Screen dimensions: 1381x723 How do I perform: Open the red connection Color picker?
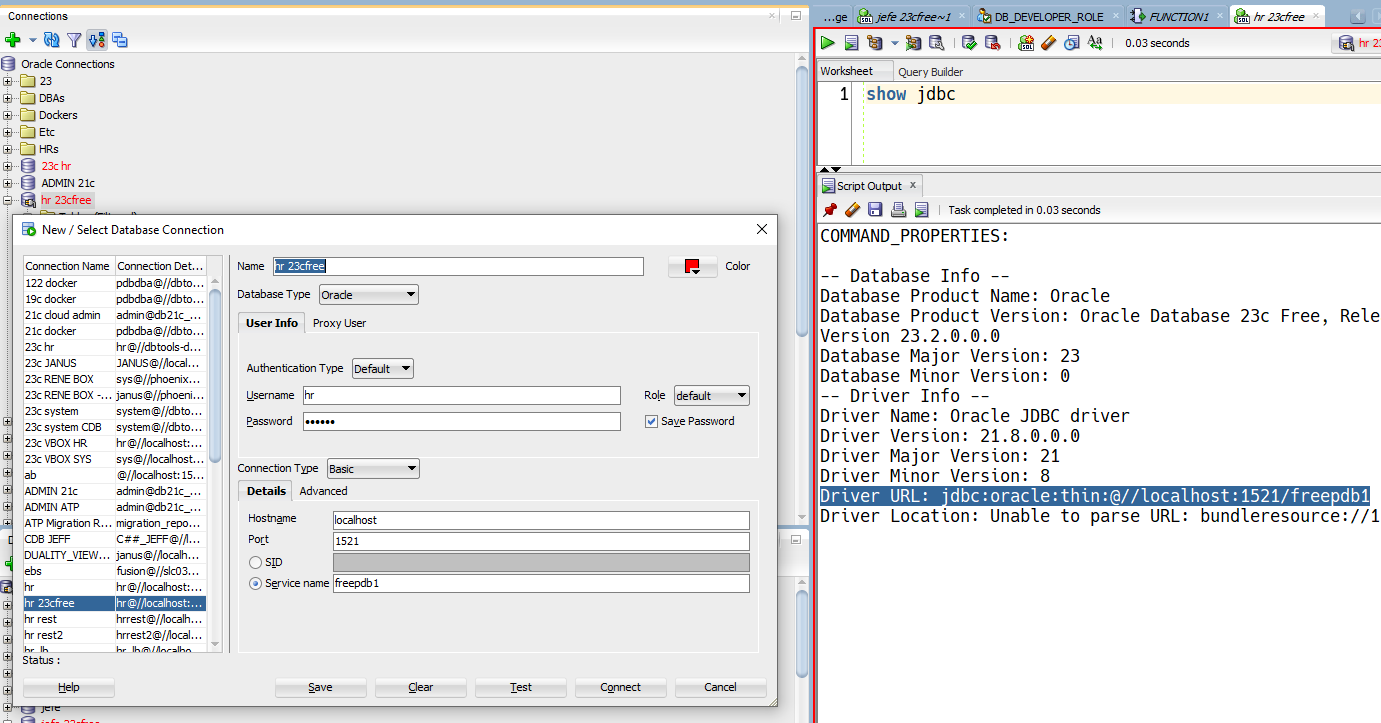click(692, 266)
